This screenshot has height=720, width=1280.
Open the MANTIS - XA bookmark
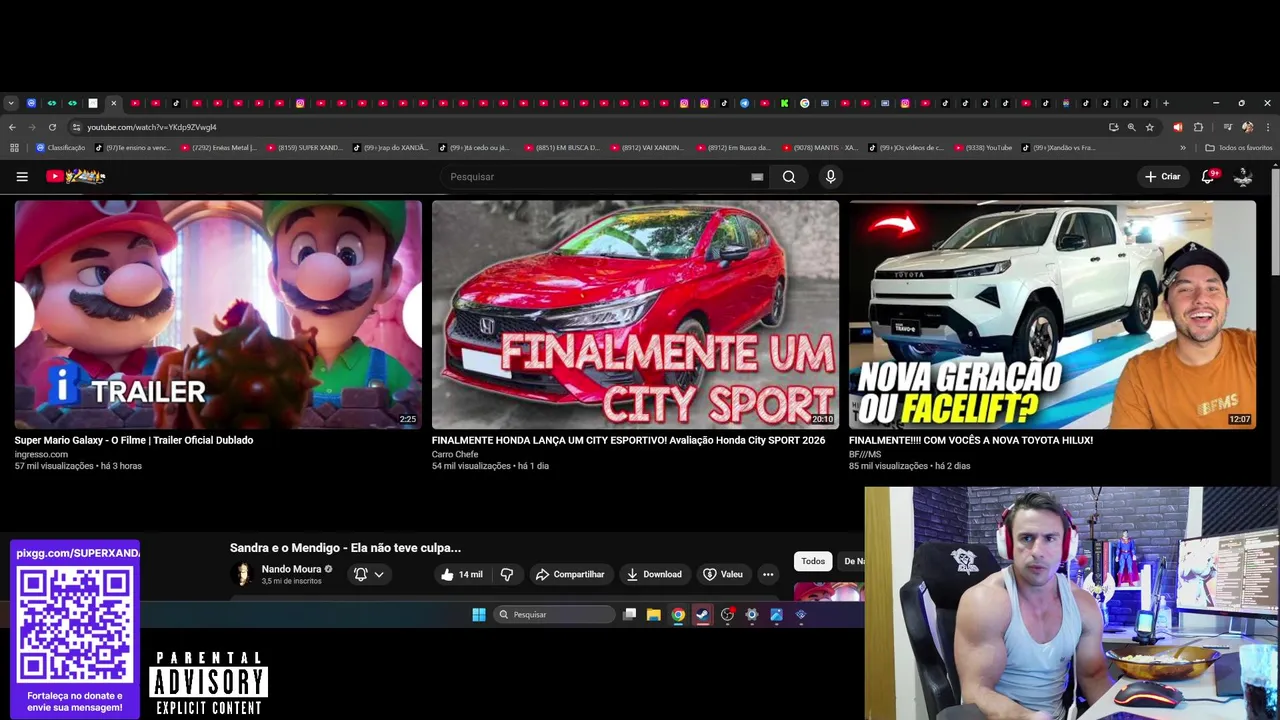point(820,148)
